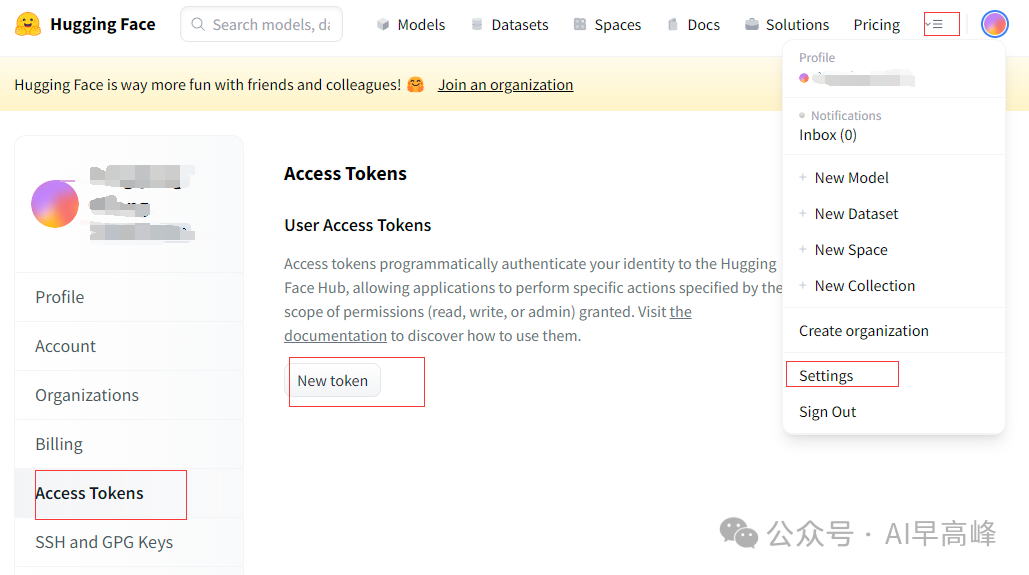
Task: Open Settings from the dropdown menu
Action: click(826, 375)
